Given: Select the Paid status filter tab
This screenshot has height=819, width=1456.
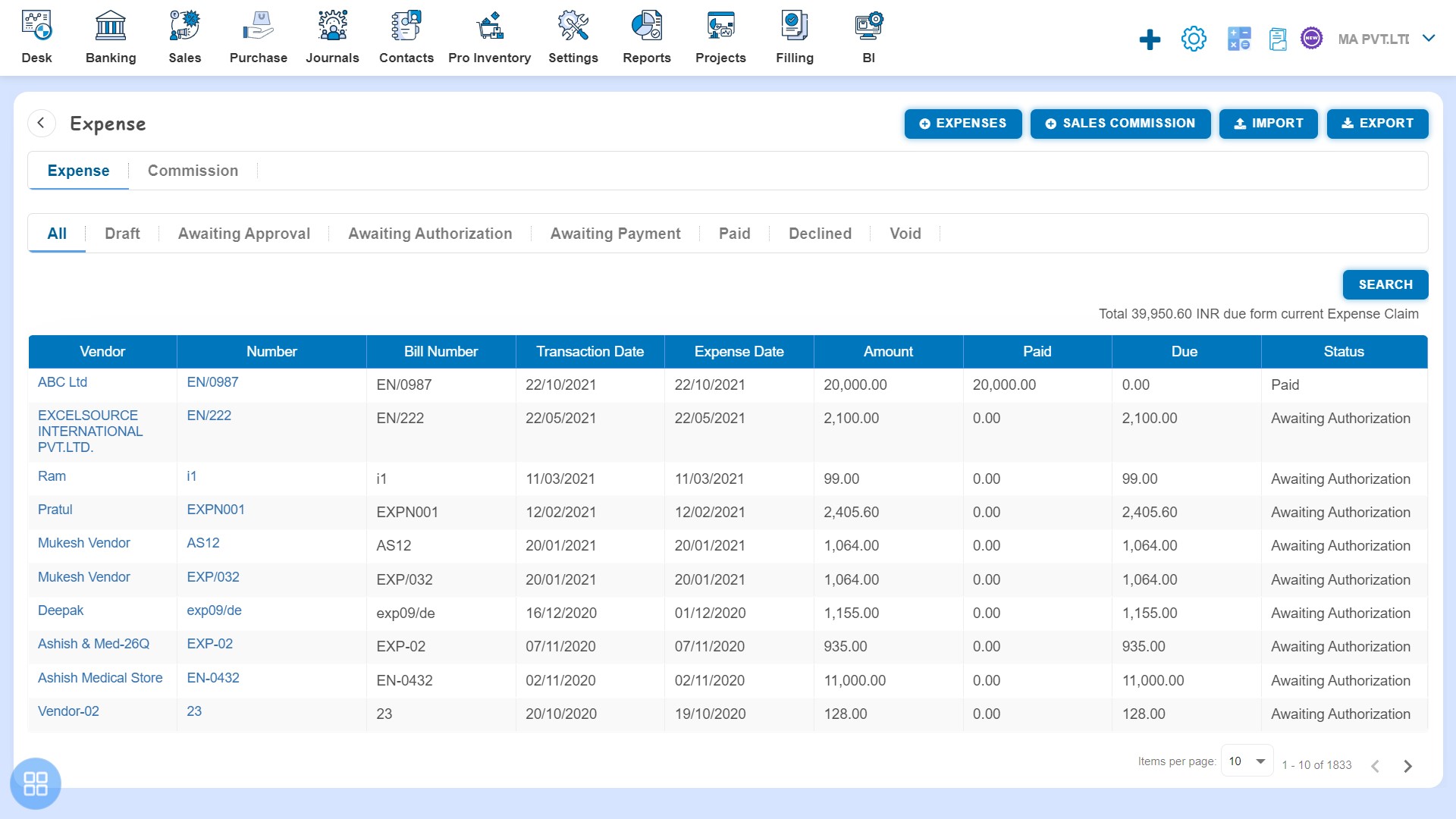Looking at the screenshot, I should pos(734,233).
